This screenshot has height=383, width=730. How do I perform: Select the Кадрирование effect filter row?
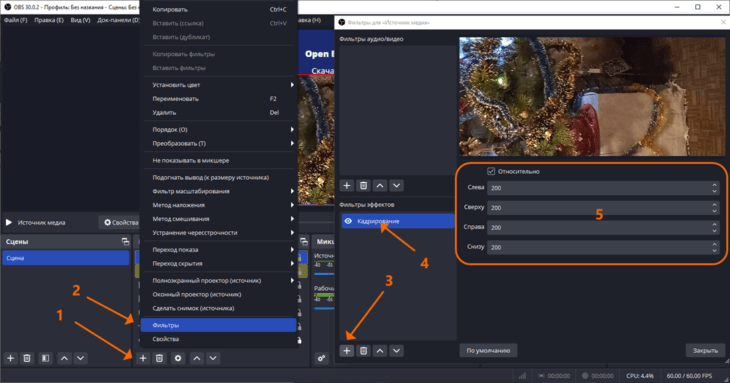click(398, 221)
